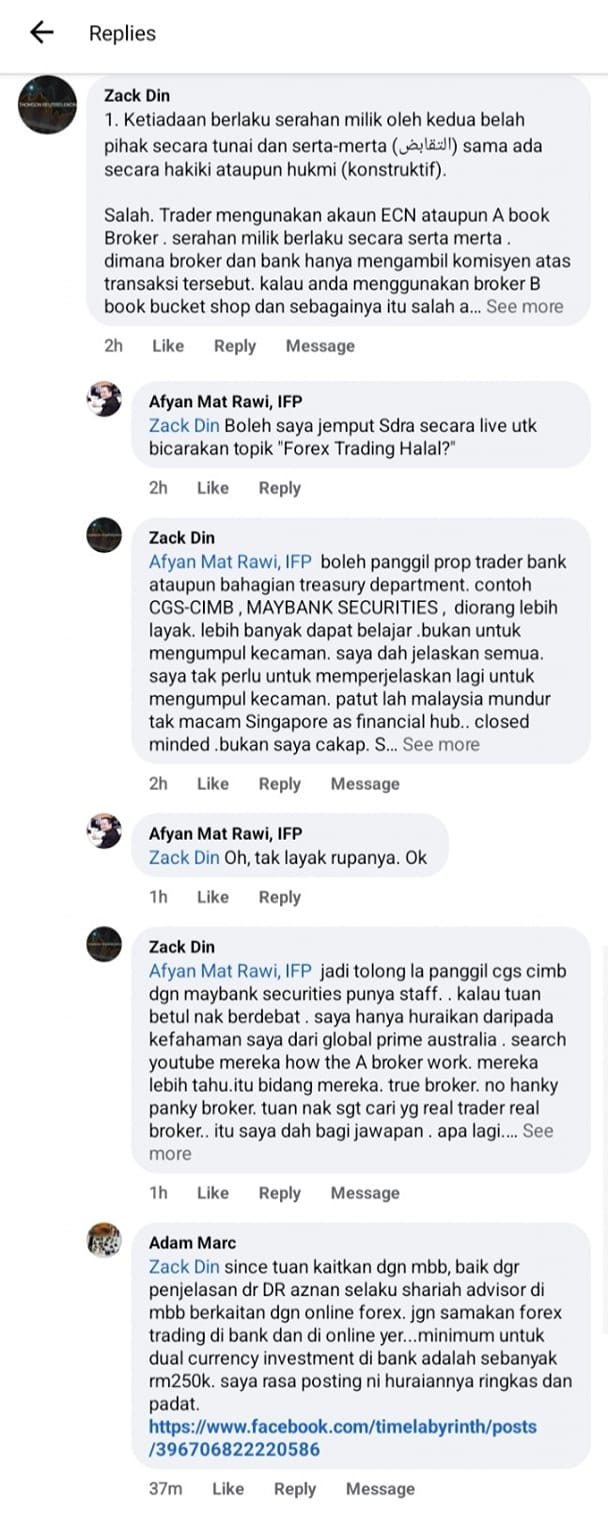Open tagged 'Afyan Mat Rawi, IFP' in CGS-CIMB comment
The height and width of the screenshot is (1514, 608).
coord(231,562)
